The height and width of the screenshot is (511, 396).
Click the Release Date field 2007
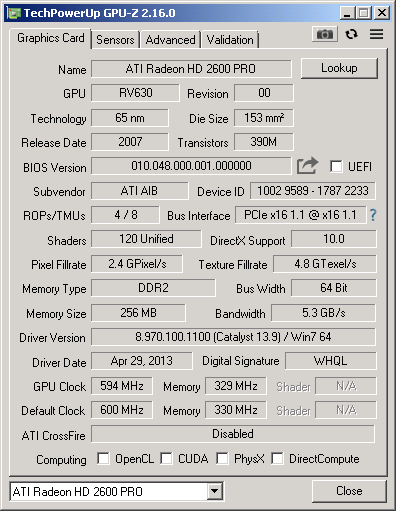[x=130, y=142]
